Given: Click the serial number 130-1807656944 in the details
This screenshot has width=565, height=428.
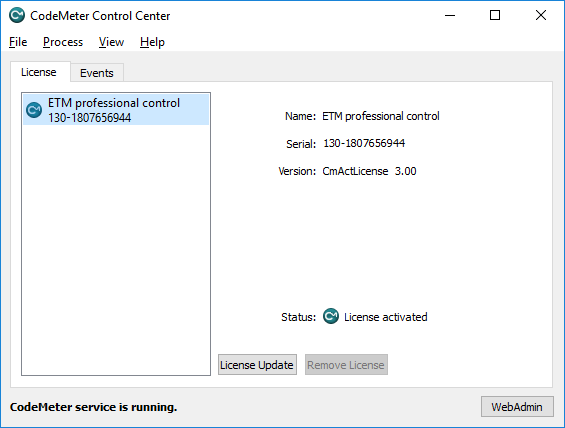Looking at the screenshot, I should (x=364, y=143).
